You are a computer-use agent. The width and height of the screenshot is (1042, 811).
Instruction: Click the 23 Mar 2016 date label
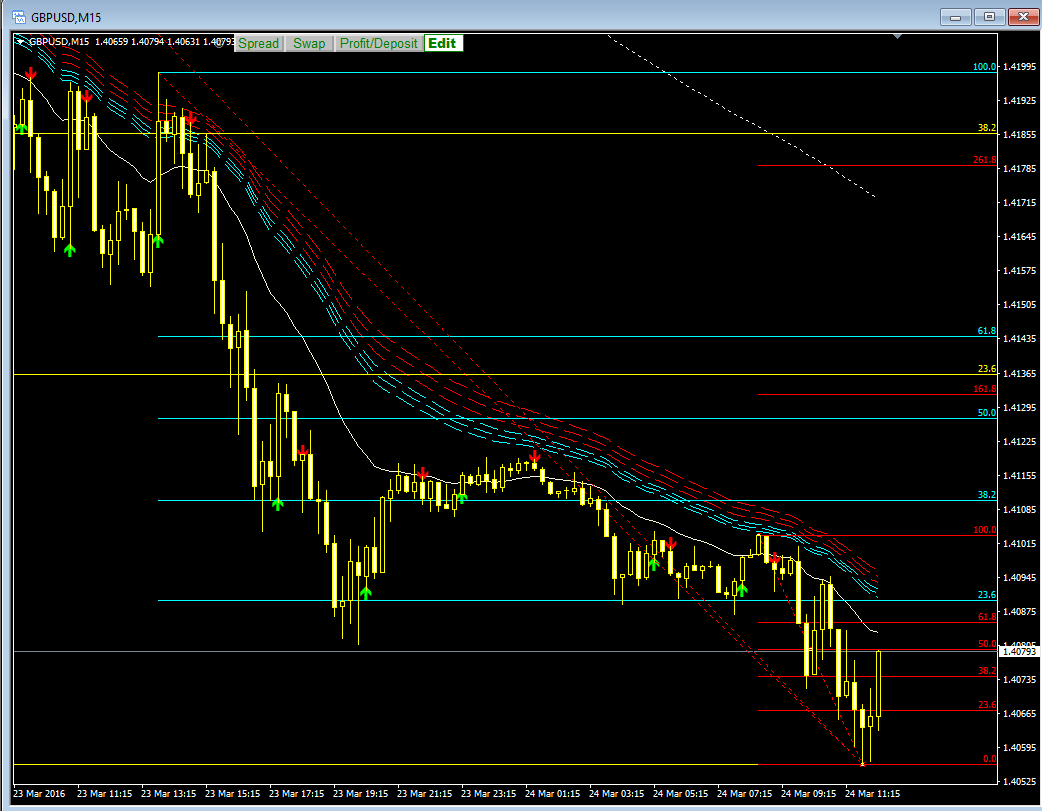39,793
